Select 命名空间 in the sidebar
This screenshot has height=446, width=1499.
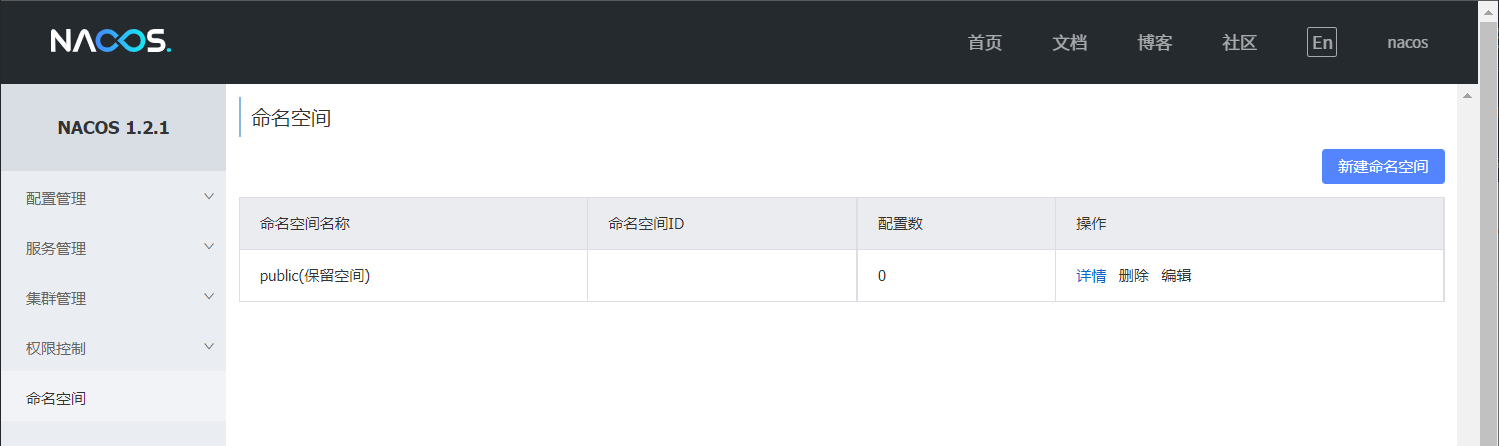tap(113, 398)
